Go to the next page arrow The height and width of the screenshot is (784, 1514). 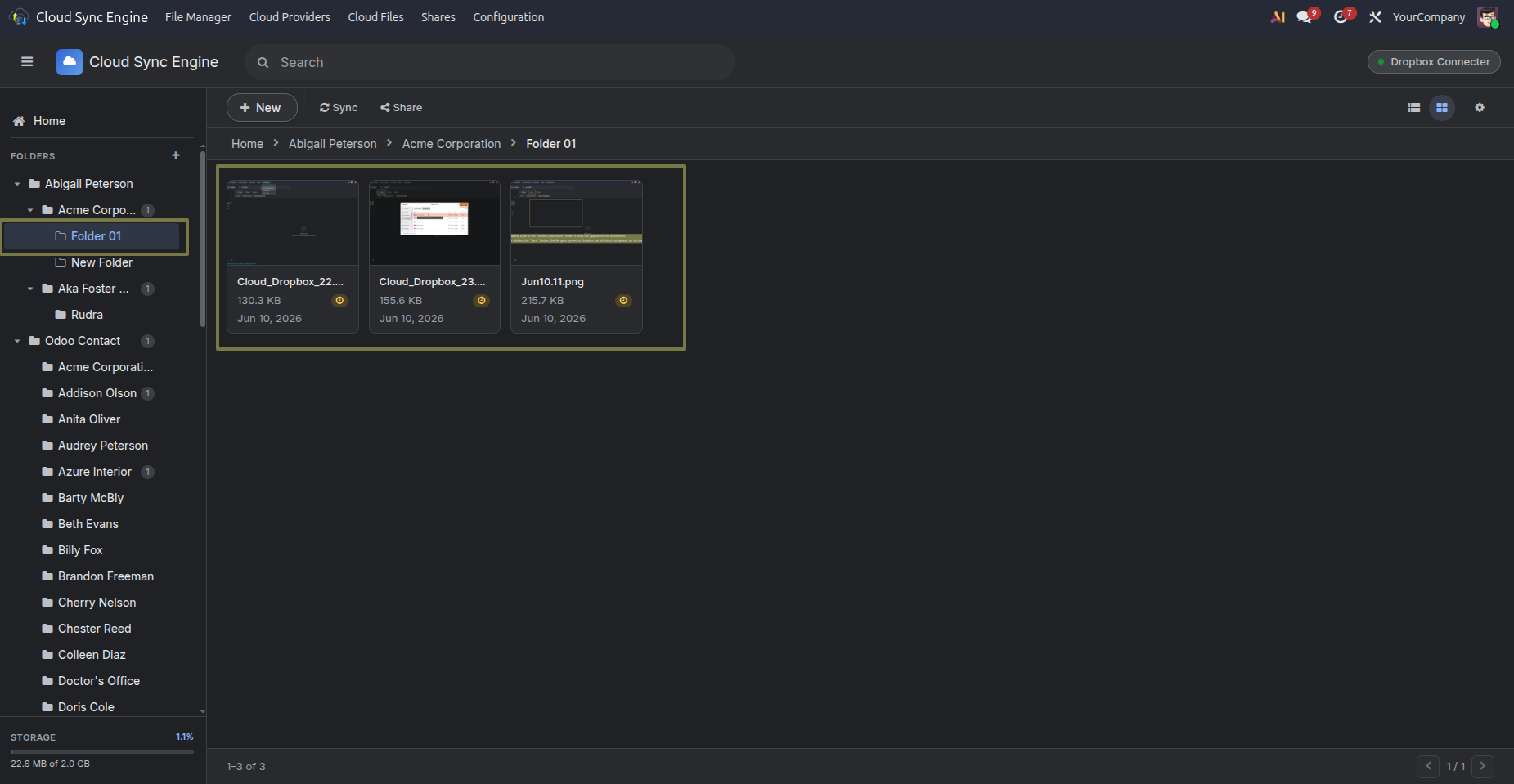pos(1483,766)
